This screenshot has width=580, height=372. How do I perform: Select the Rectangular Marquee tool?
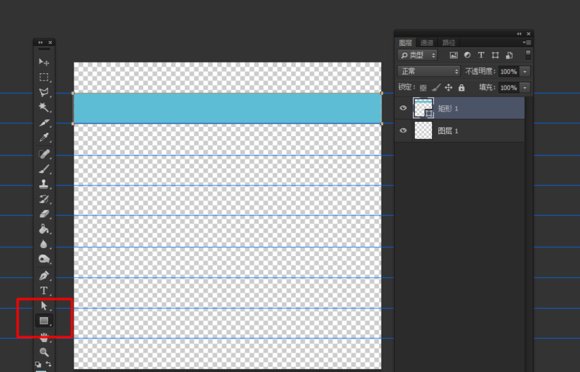coord(44,77)
